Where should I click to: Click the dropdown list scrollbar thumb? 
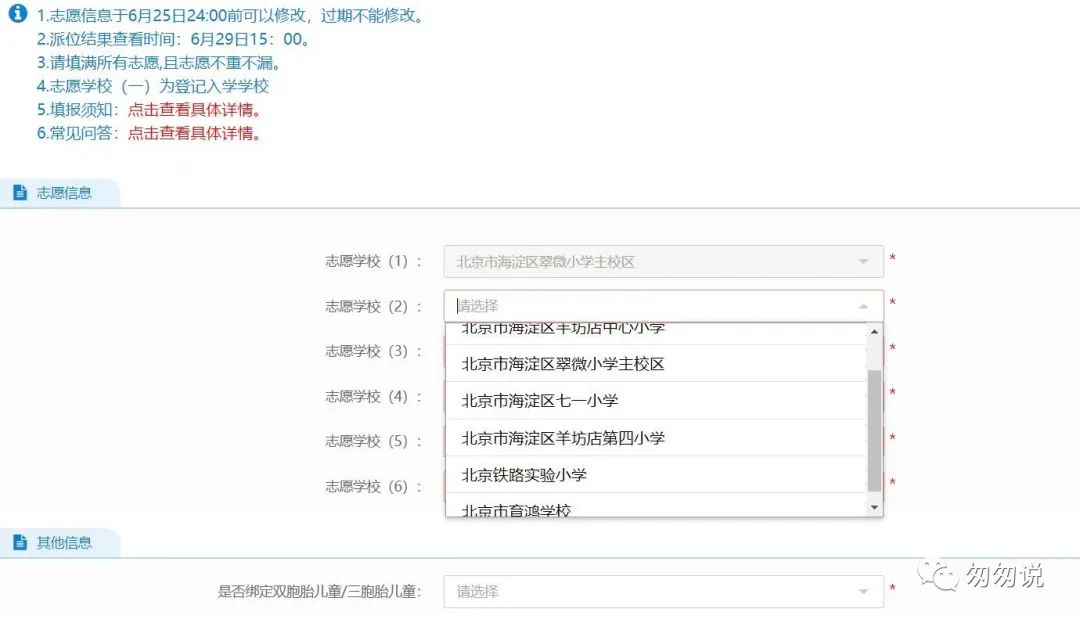(x=874, y=430)
